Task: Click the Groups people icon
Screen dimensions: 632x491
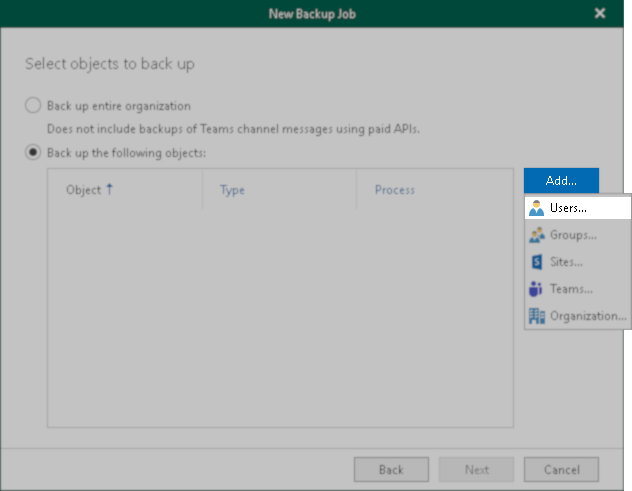Action: point(536,235)
